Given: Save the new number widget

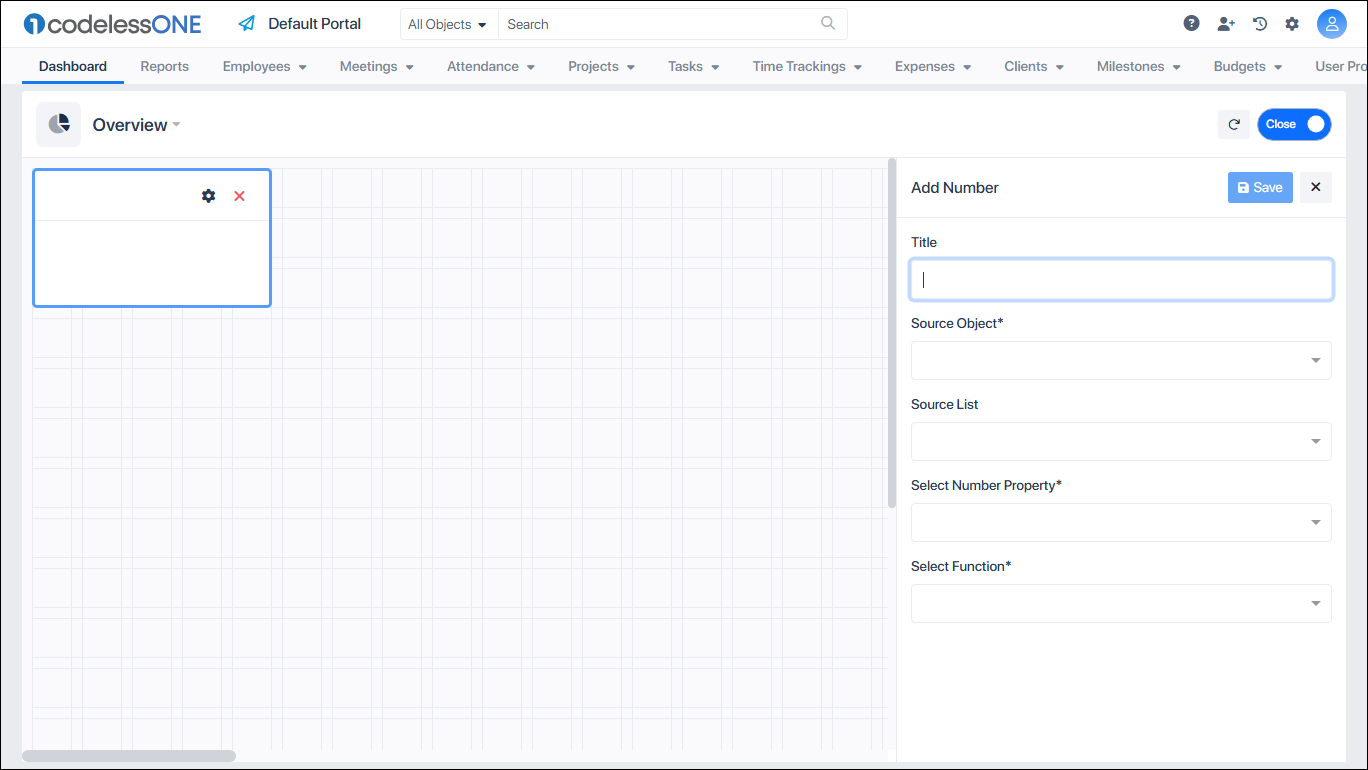Looking at the screenshot, I should tap(1259, 187).
